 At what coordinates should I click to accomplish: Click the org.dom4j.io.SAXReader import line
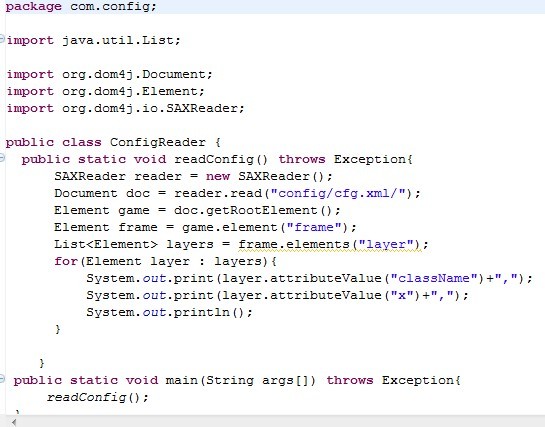(125, 108)
